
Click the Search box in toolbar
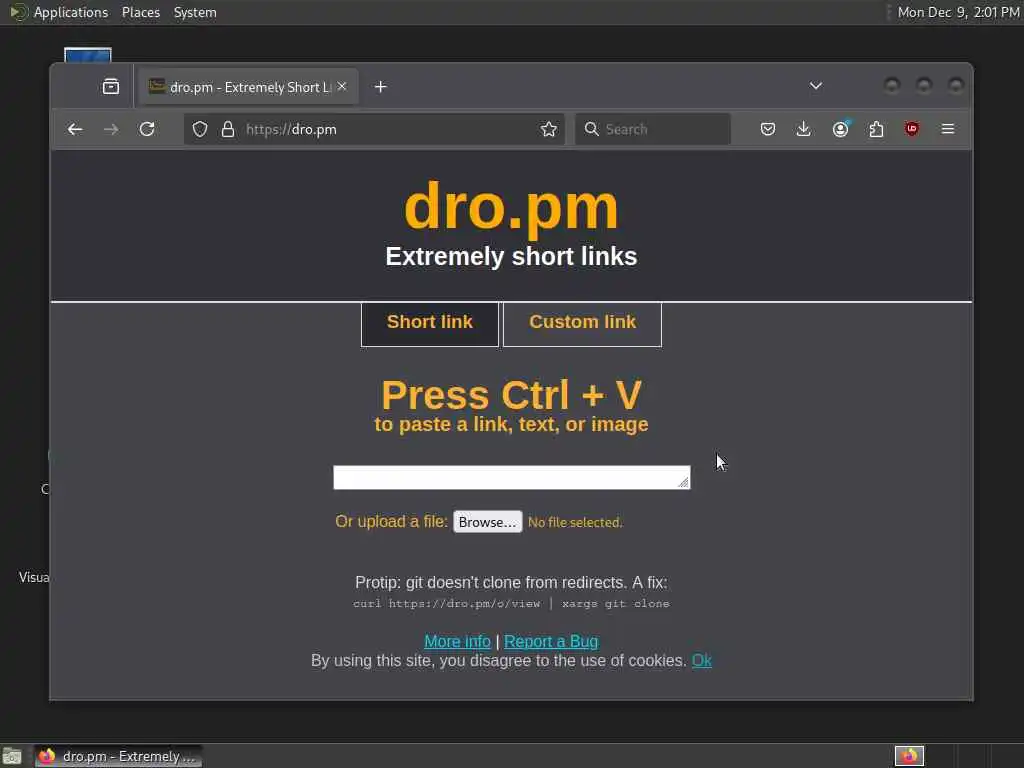tap(653, 129)
